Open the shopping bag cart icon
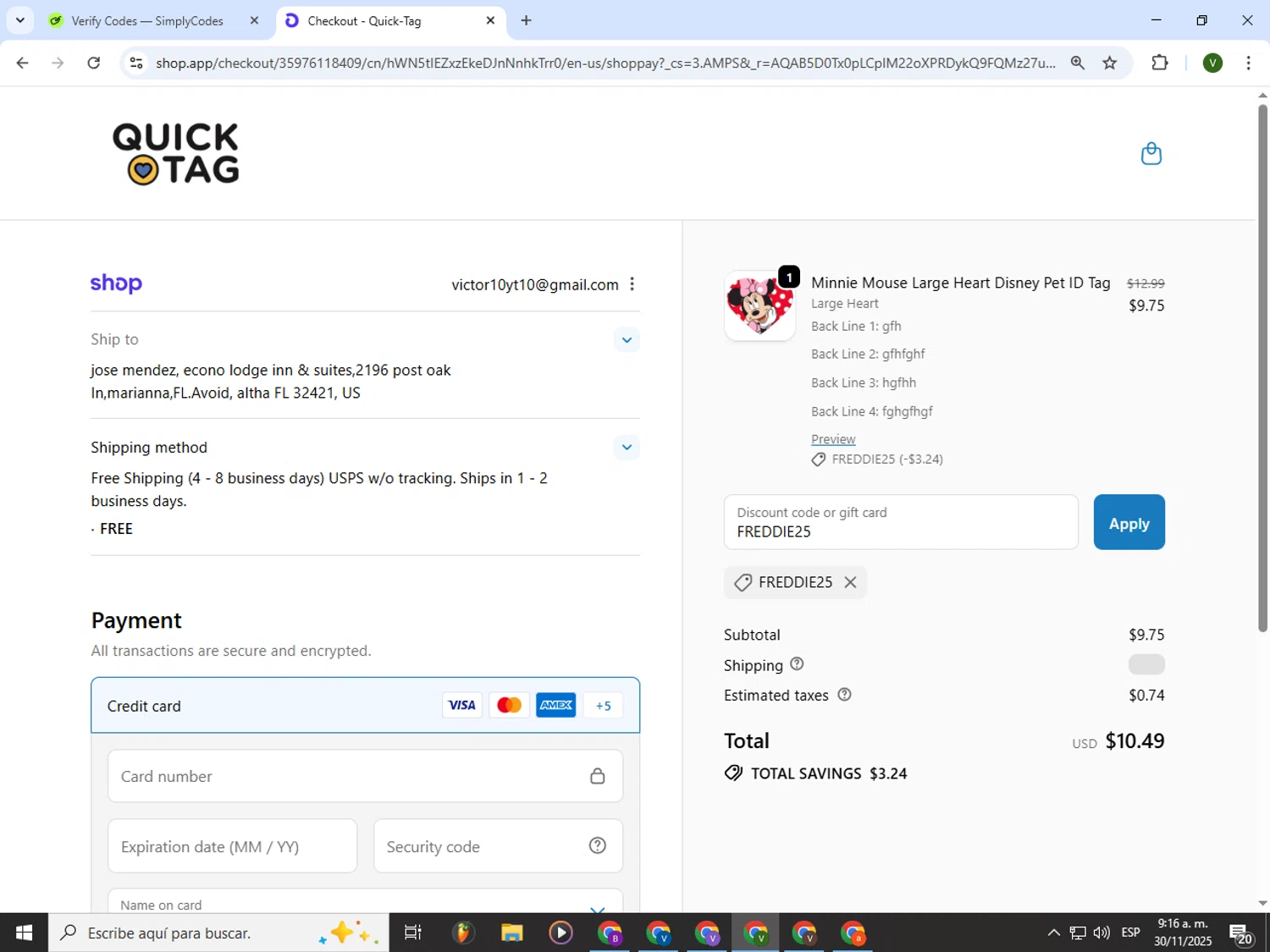The image size is (1270, 952). [1151, 153]
